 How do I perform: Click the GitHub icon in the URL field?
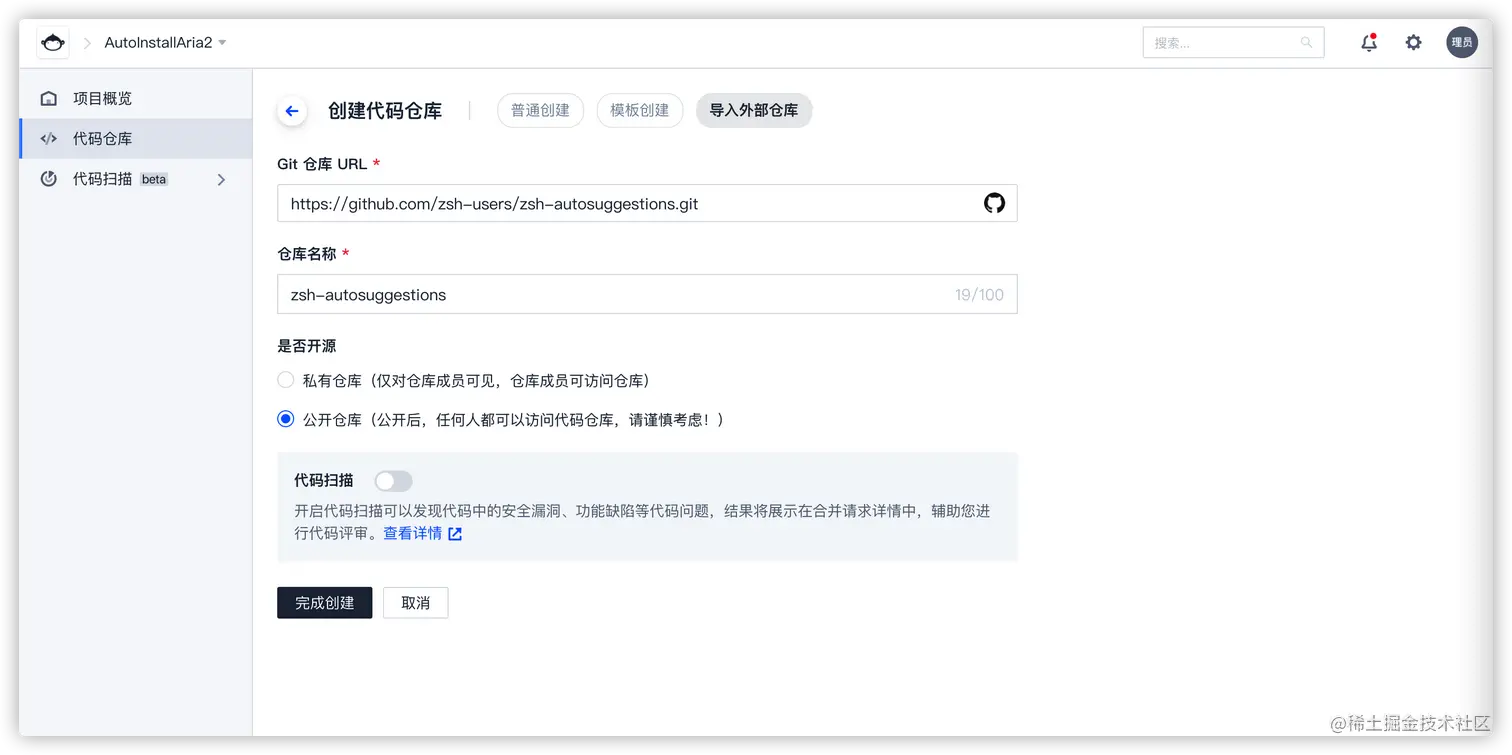click(994, 202)
